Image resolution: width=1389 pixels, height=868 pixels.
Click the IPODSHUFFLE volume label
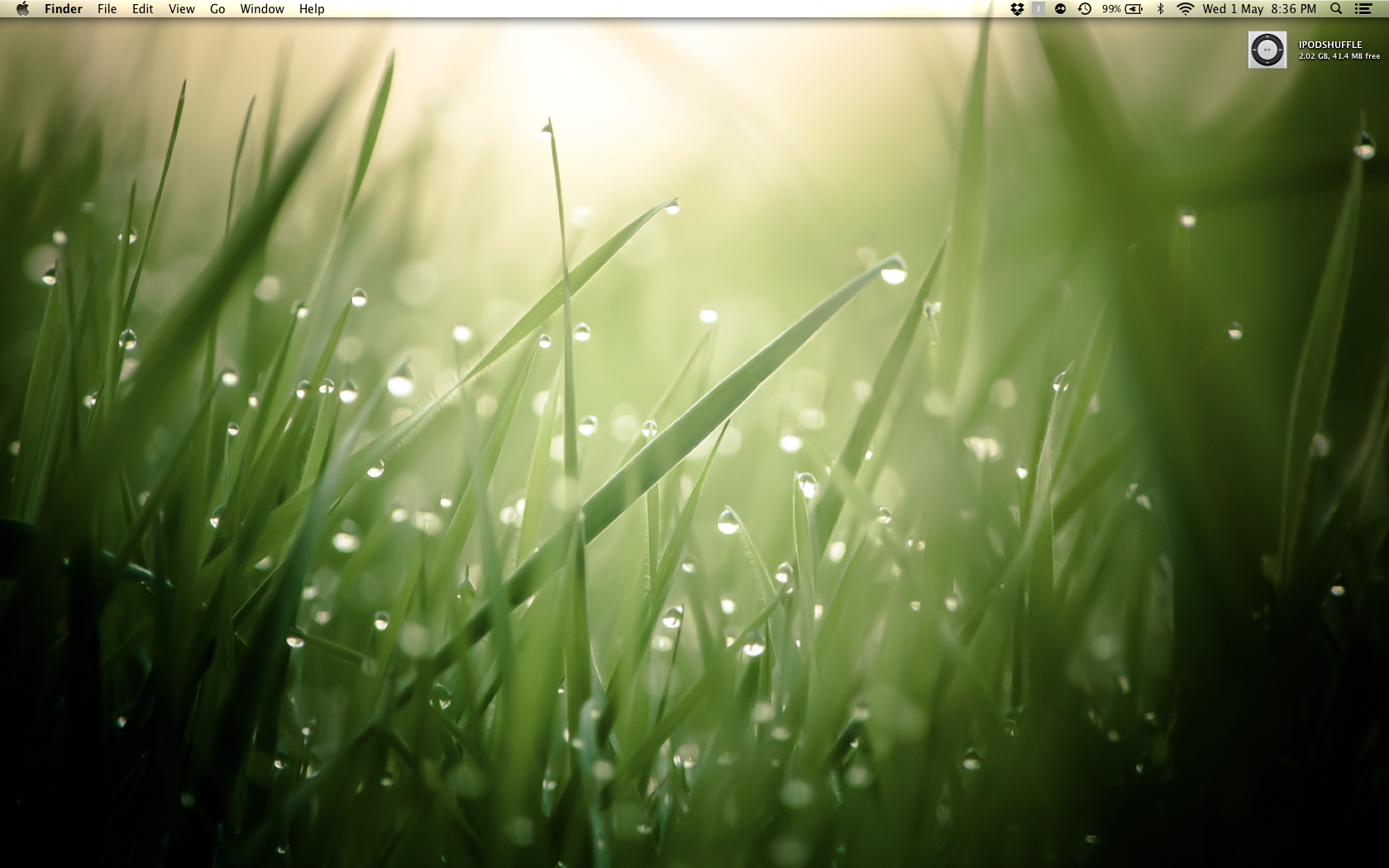click(x=1330, y=45)
